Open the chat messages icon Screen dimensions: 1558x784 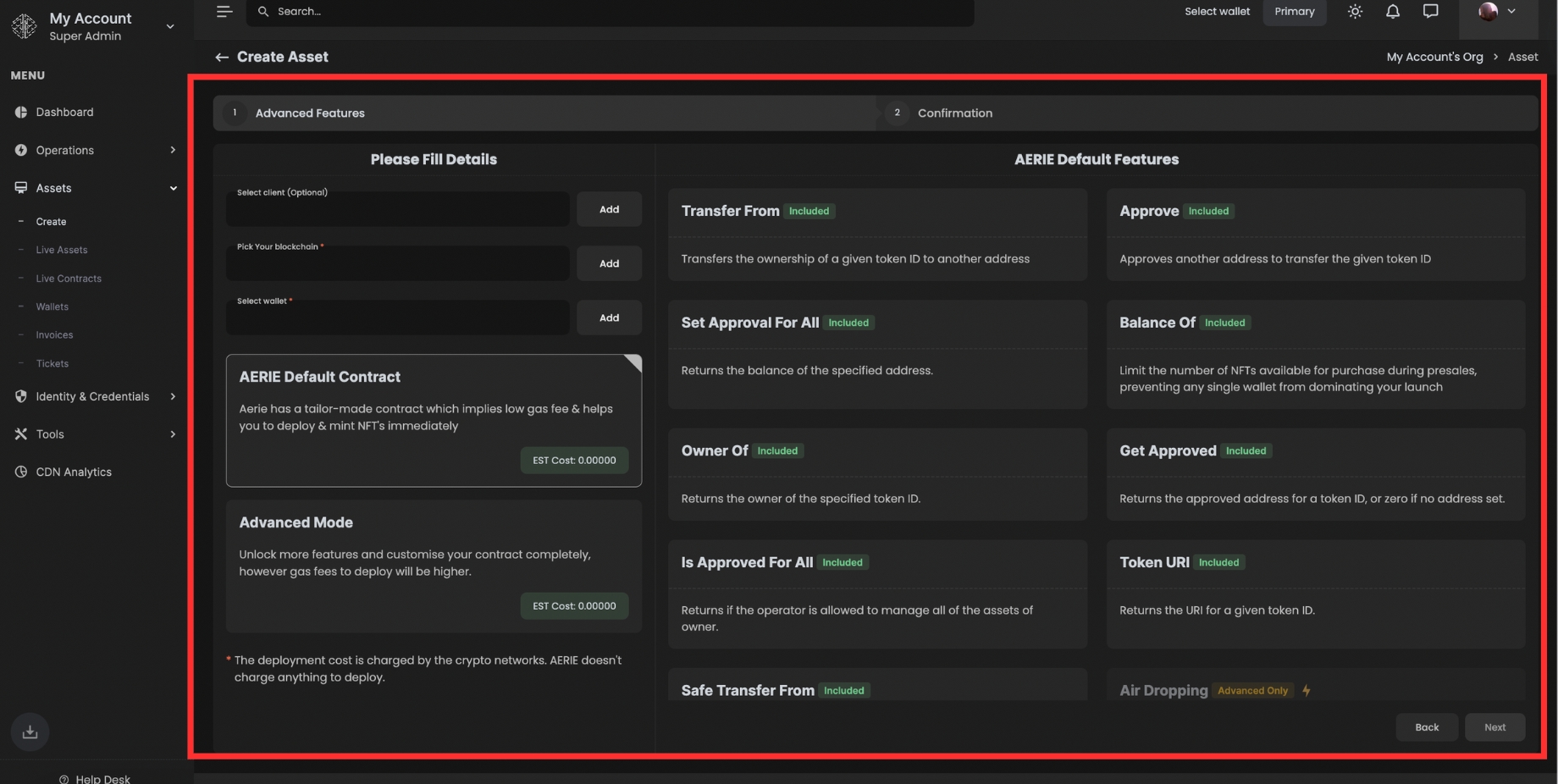click(x=1430, y=12)
